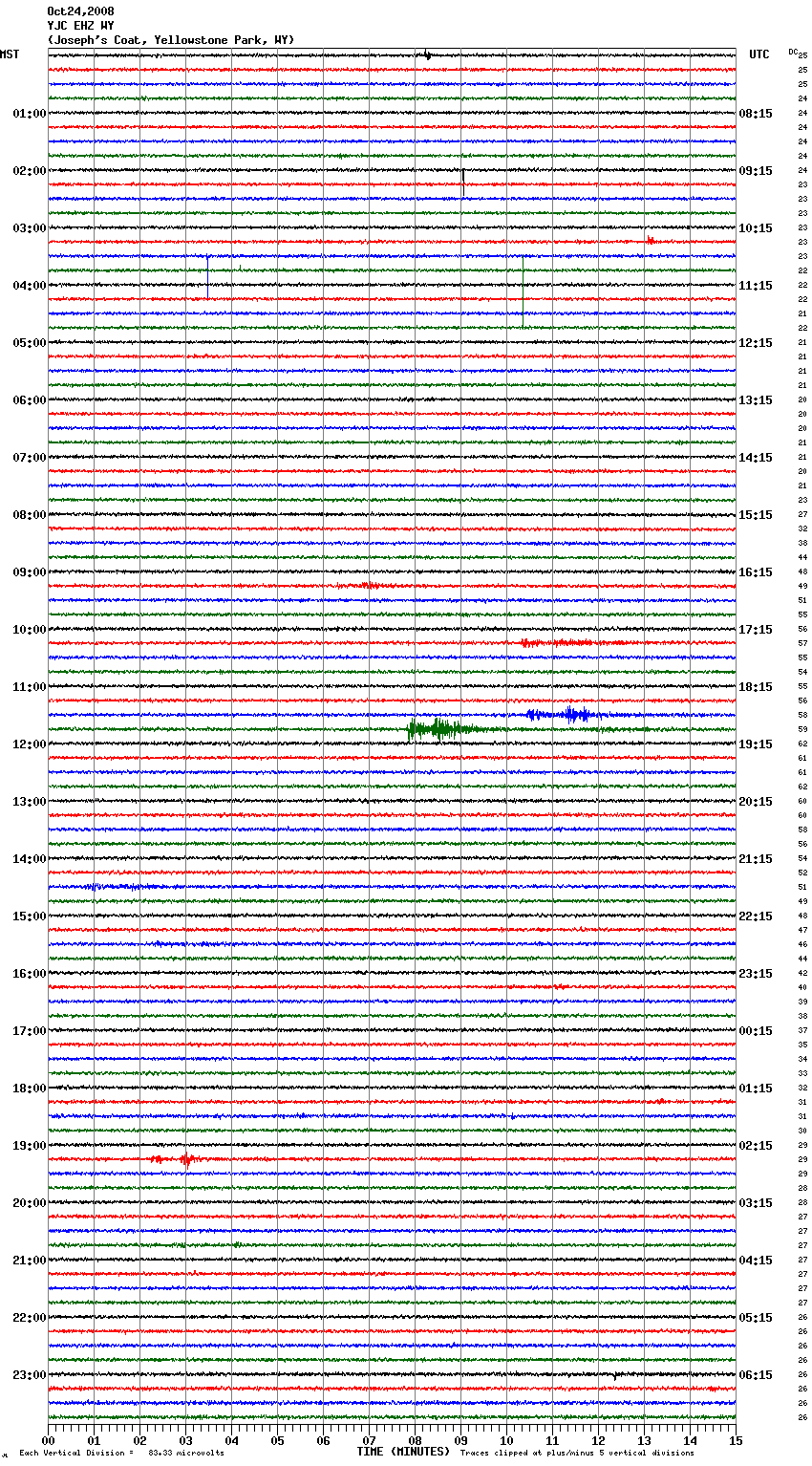Screen dimensions: 812x1466
Task: Click the 23:15 UTC time label
Action: (x=756, y=974)
